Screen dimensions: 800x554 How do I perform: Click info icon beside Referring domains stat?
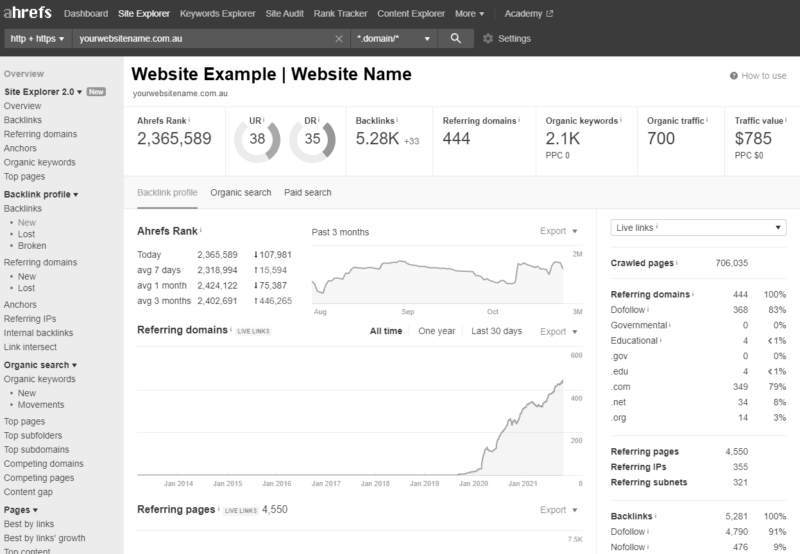point(519,120)
